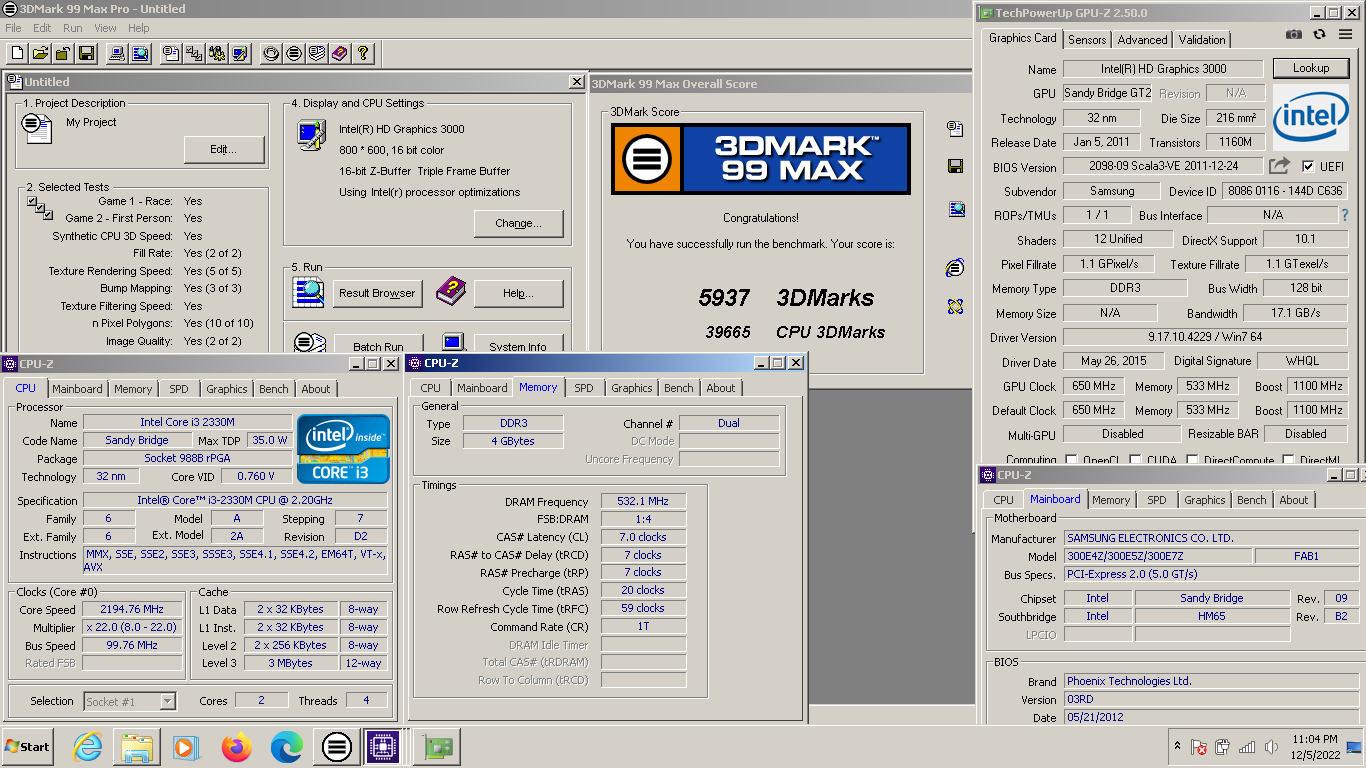Open the Edit menu in 3DMark
1366x768 pixels.
[x=42, y=28]
